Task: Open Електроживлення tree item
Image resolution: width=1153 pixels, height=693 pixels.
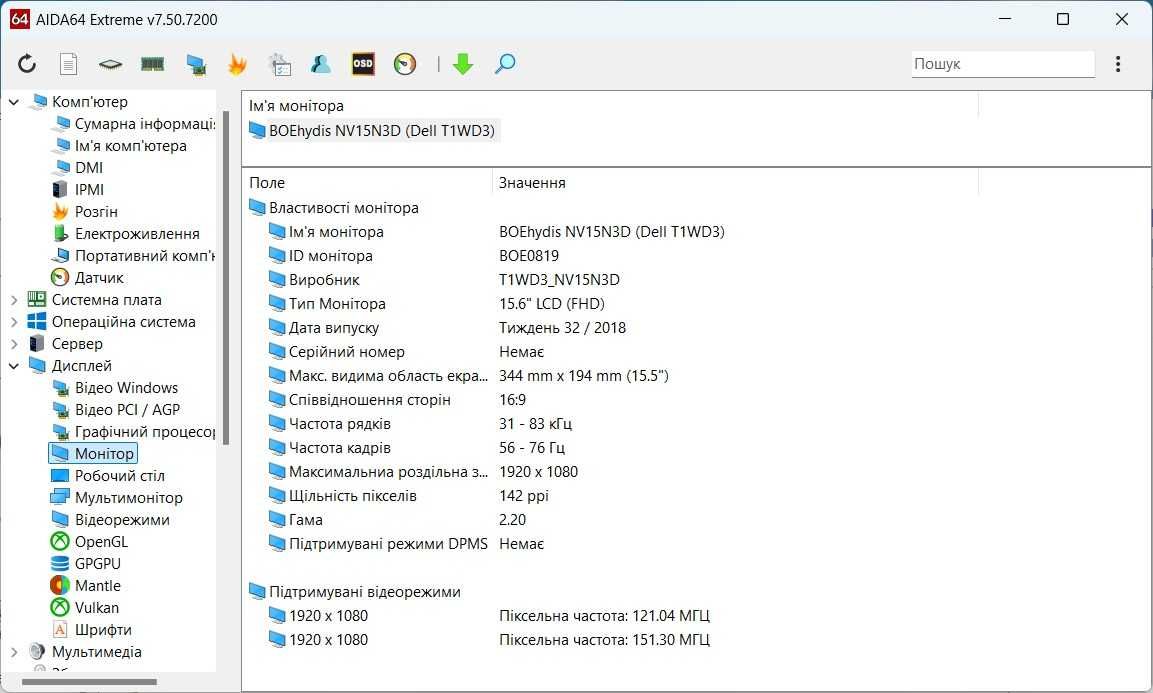Action: [126, 234]
